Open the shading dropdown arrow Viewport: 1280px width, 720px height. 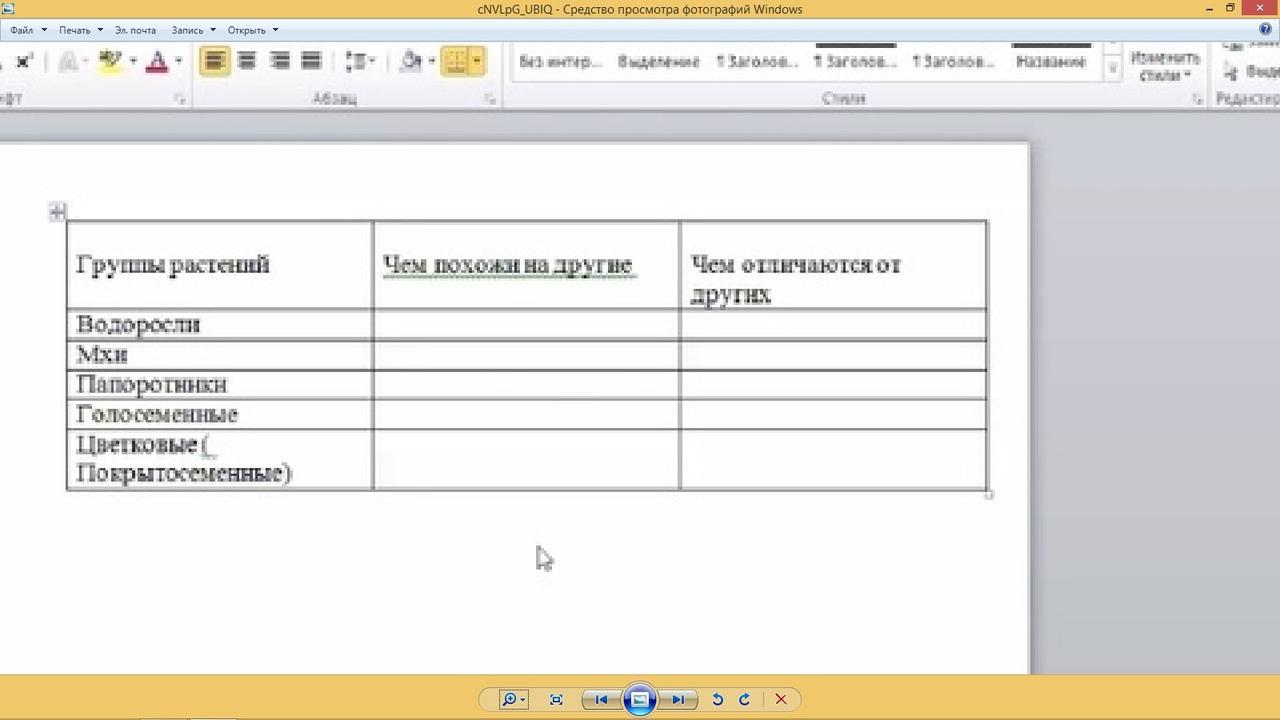click(431, 61)
